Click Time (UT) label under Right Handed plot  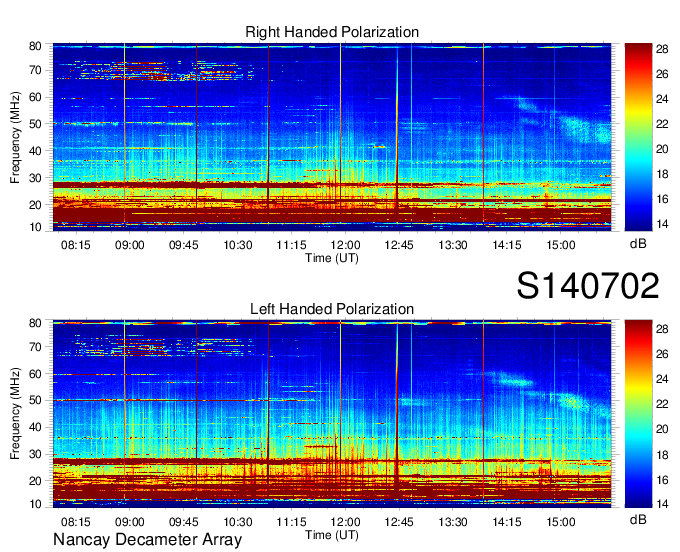point(332,258)
